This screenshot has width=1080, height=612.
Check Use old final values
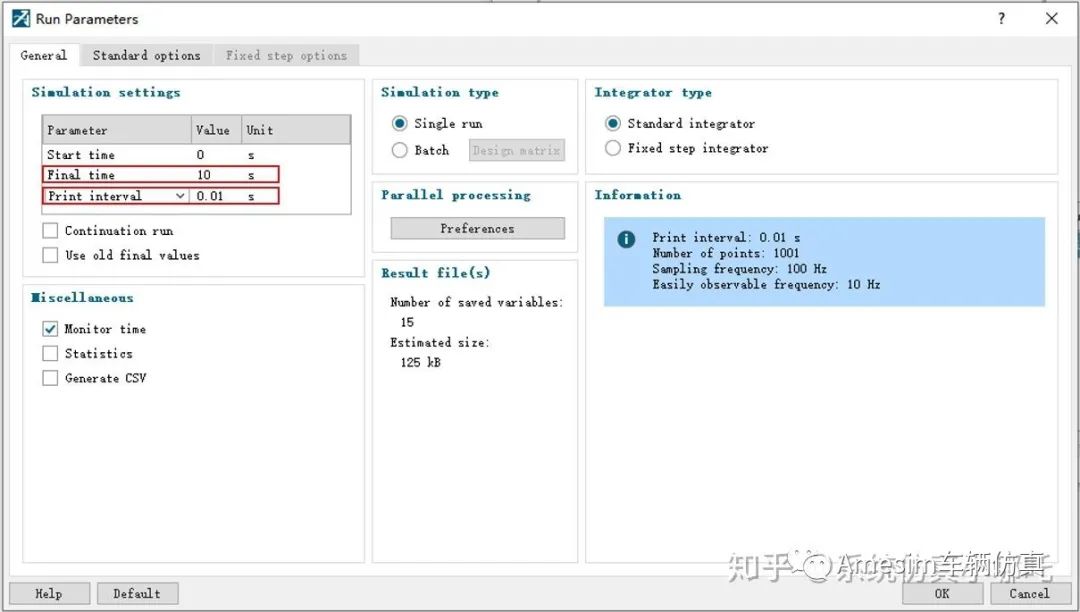pyautogui.click(x=50, y=255)
